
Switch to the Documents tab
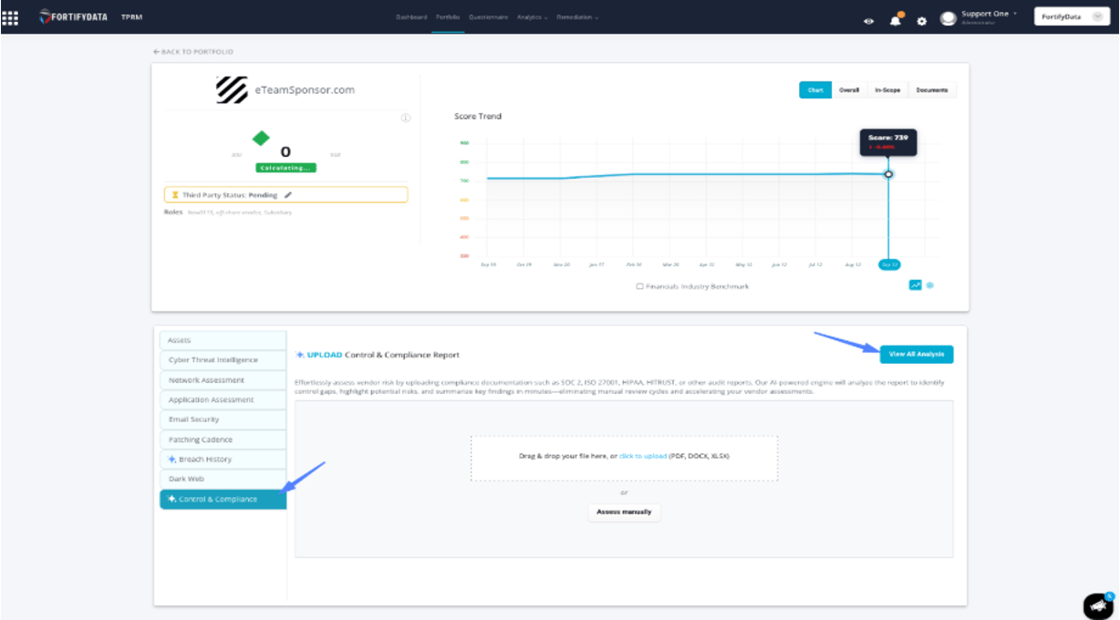[932, 89]
